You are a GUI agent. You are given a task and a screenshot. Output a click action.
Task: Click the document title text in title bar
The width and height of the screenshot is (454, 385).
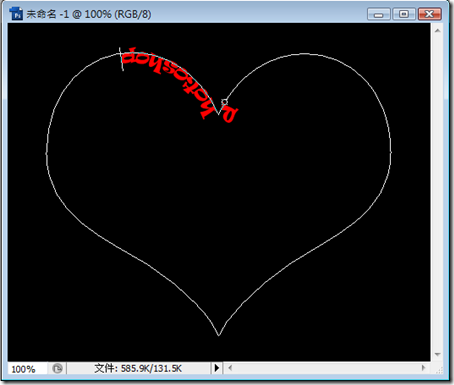pos(88,14)
